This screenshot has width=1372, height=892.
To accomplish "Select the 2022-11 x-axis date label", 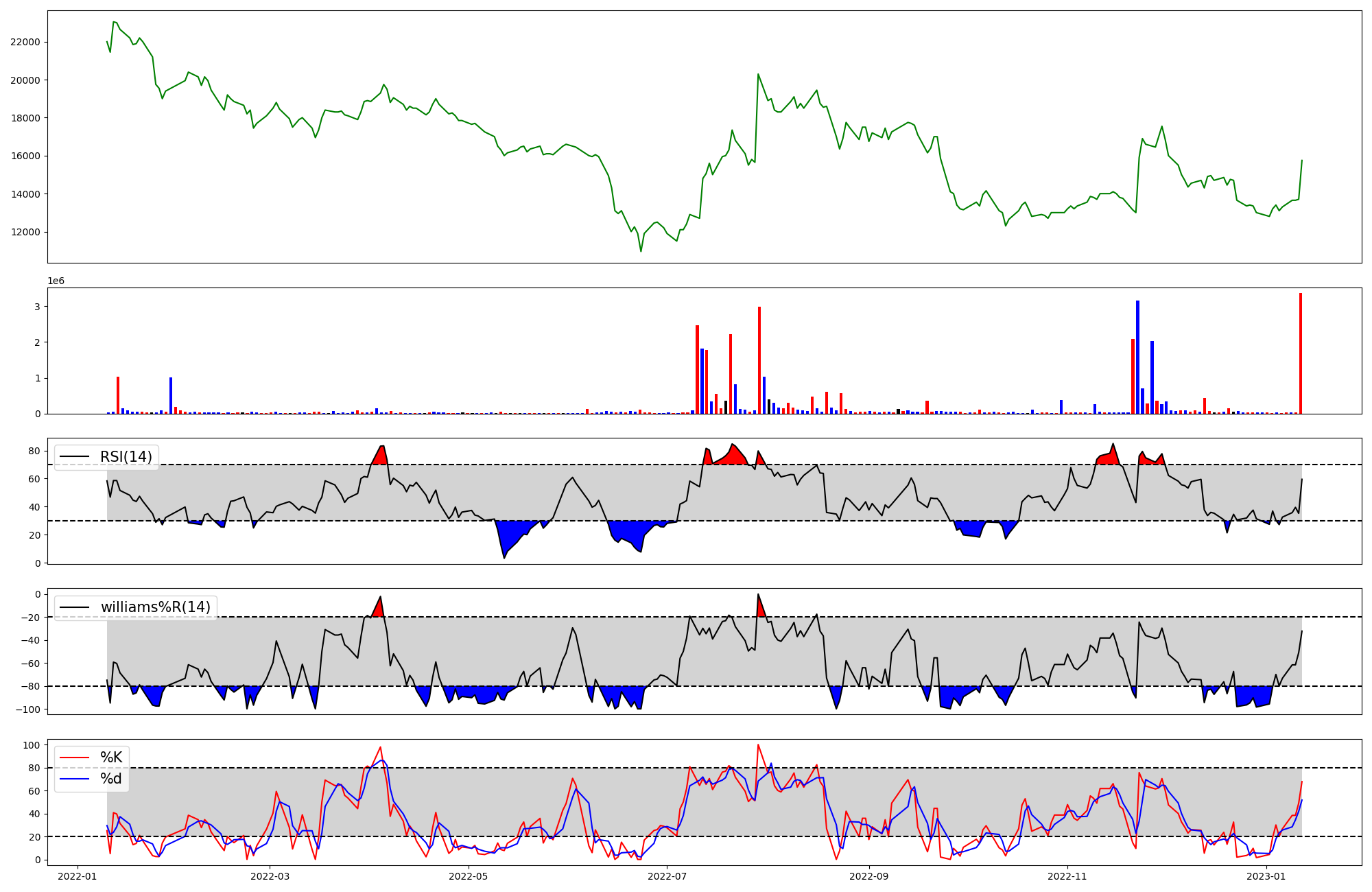I will click(1067, 876).
